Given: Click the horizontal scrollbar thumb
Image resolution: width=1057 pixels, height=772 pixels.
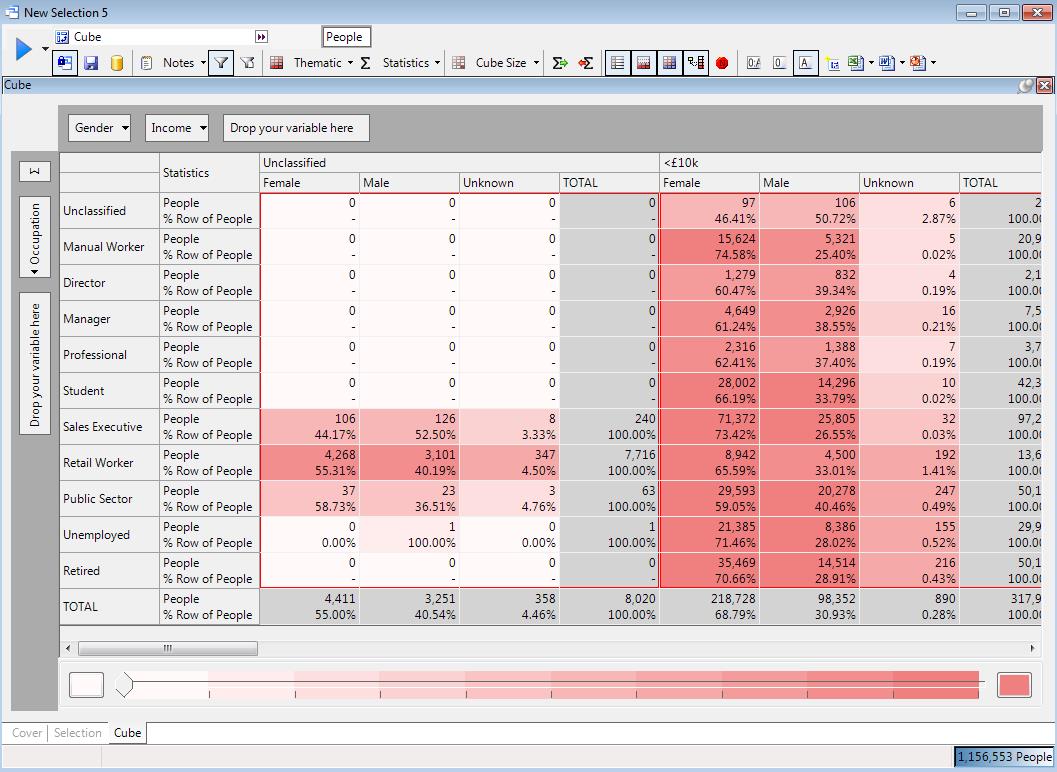Looking at the screenshot, I should coord(168,648).
